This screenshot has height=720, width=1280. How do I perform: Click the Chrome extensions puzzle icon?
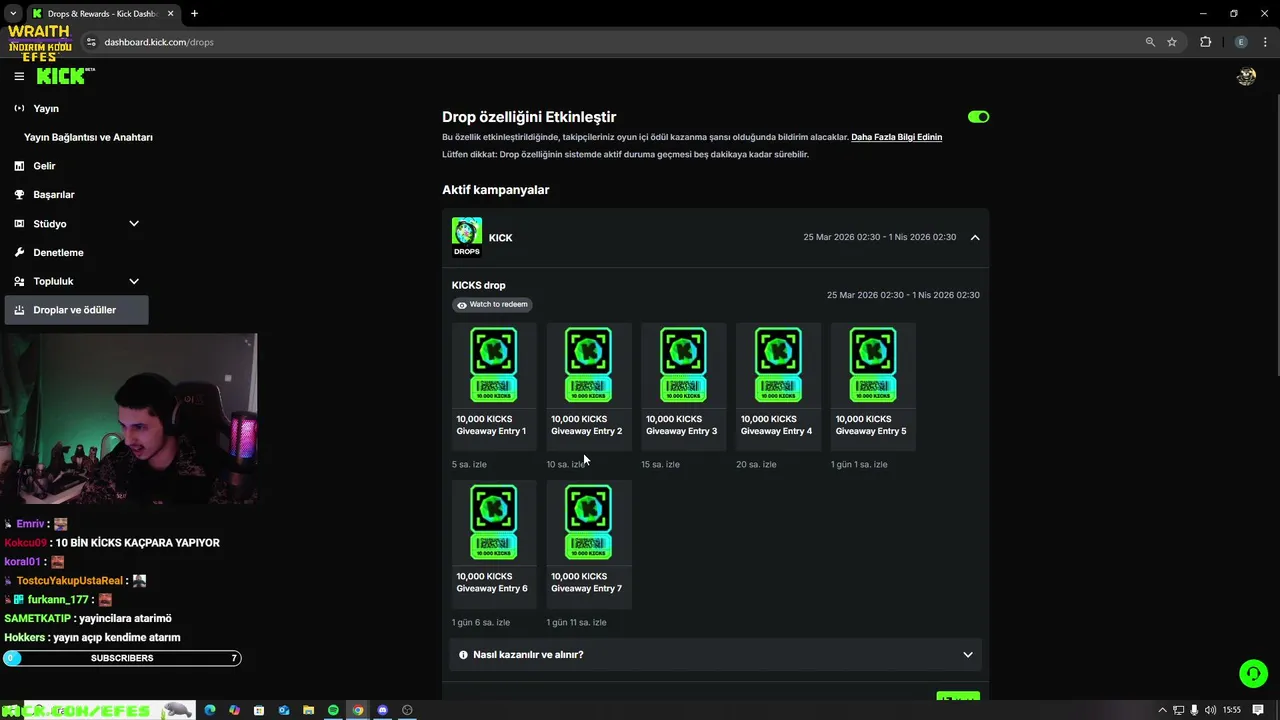(1205, 42)
